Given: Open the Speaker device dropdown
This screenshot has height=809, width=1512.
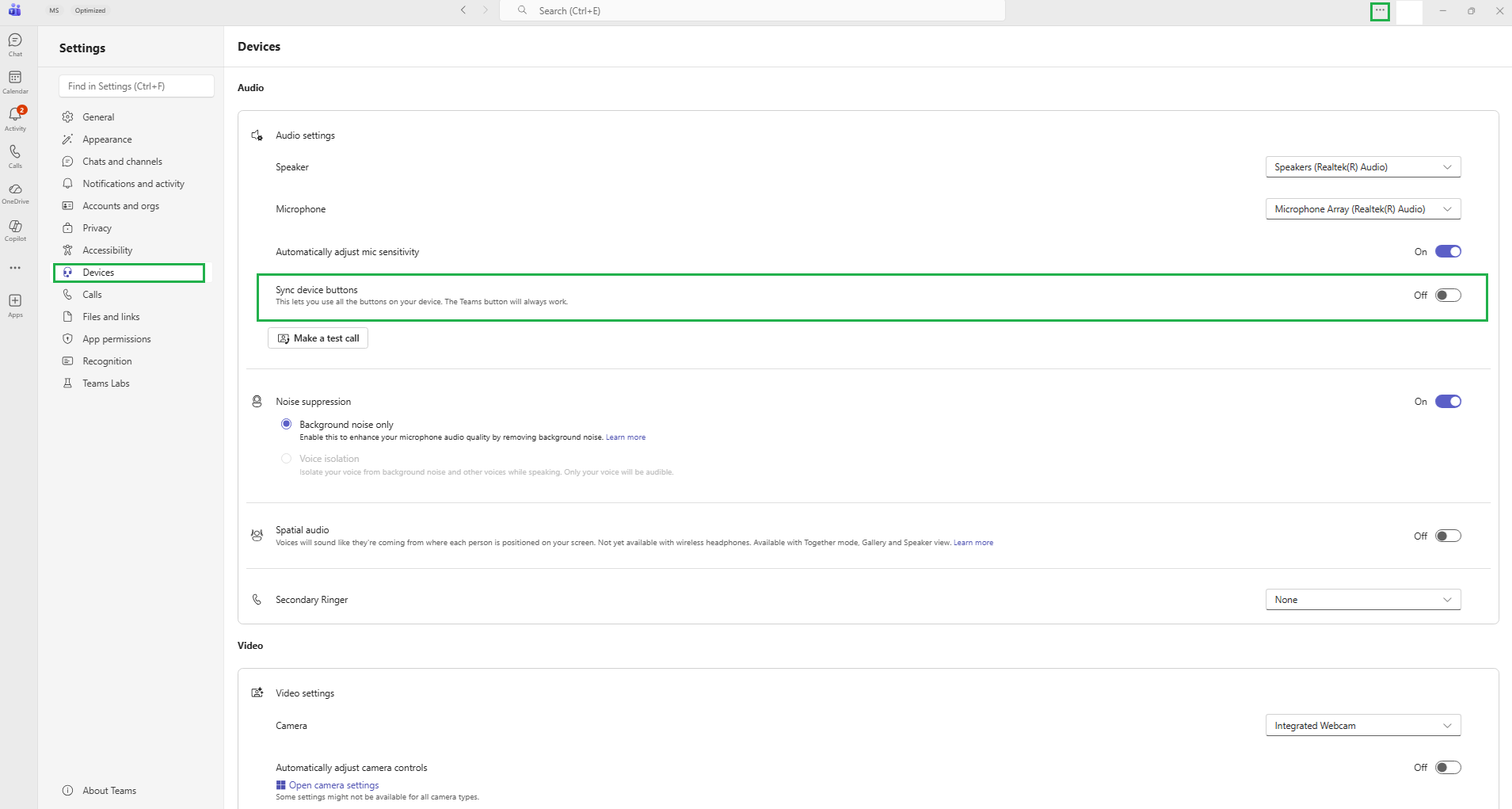Looking at the screenshot, I should (1363, 167).
